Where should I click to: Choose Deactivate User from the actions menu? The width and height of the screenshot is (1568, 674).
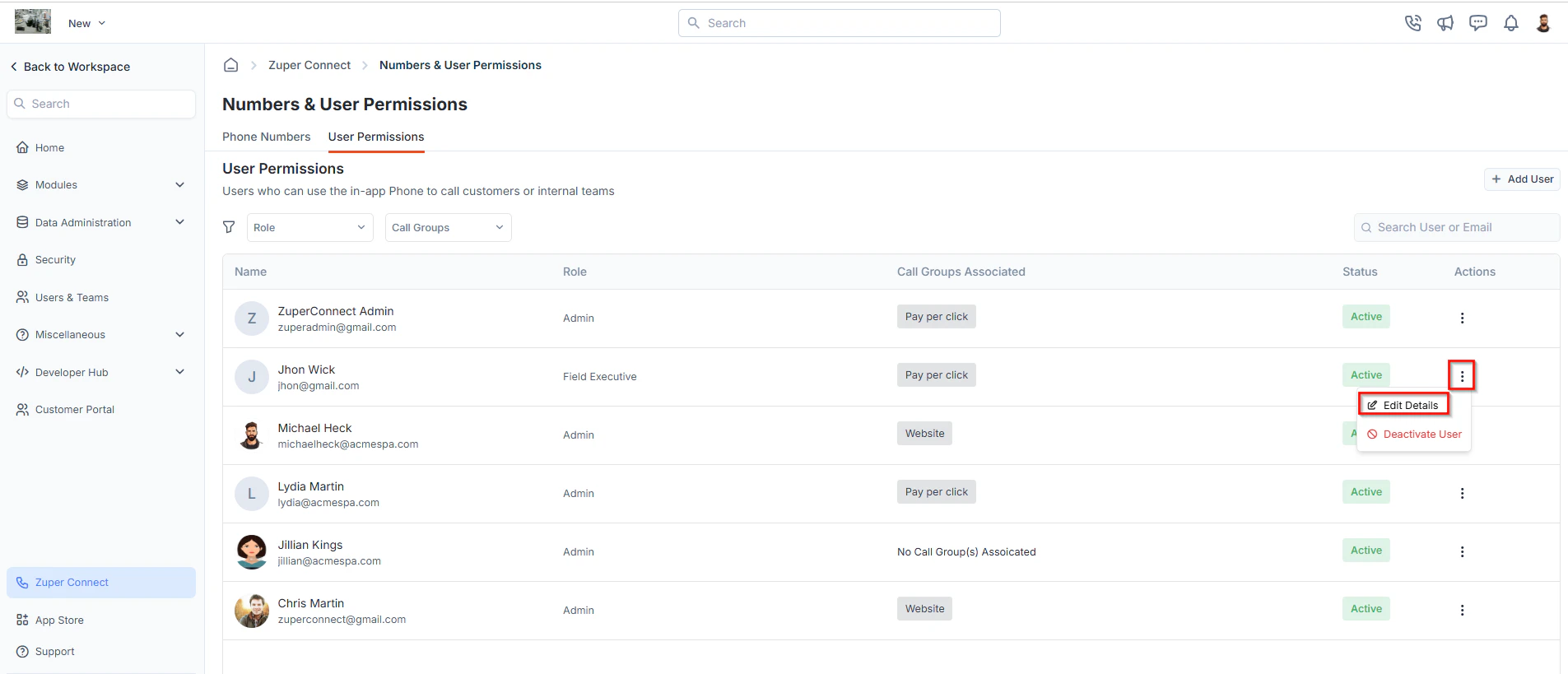point(1414,434)
